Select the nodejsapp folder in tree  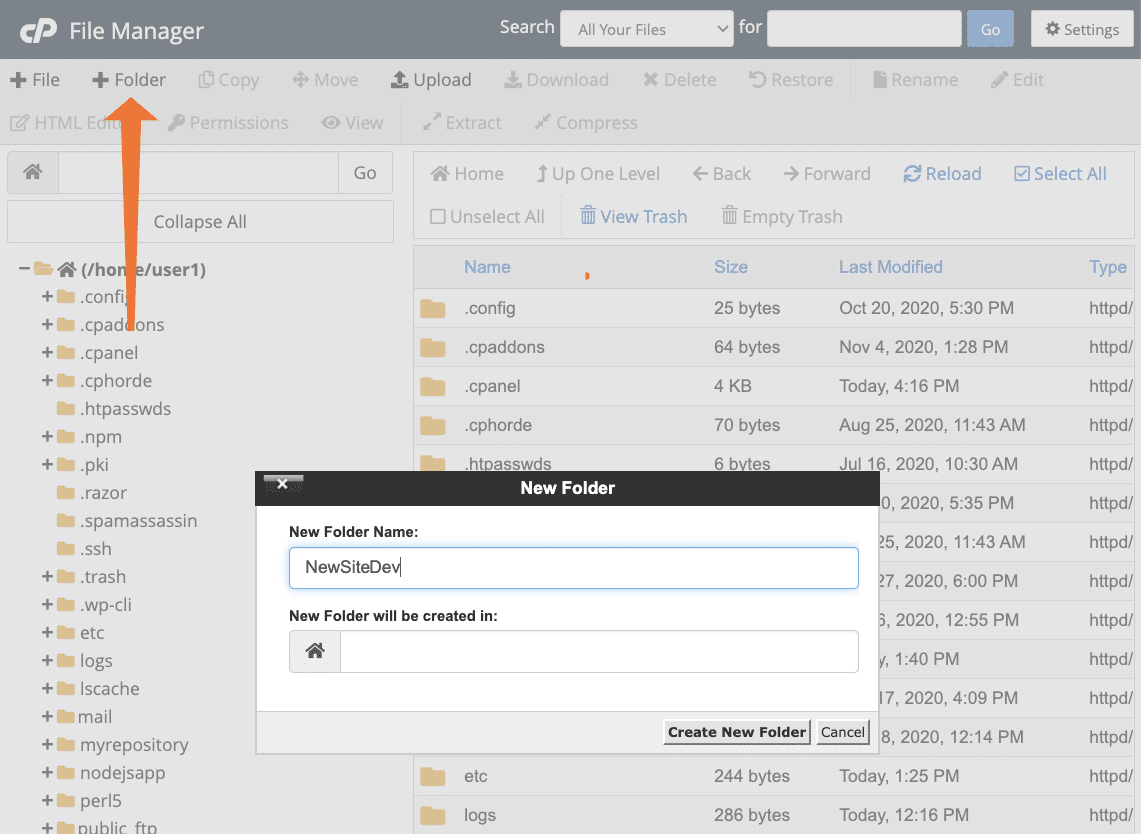pos(122,773)
